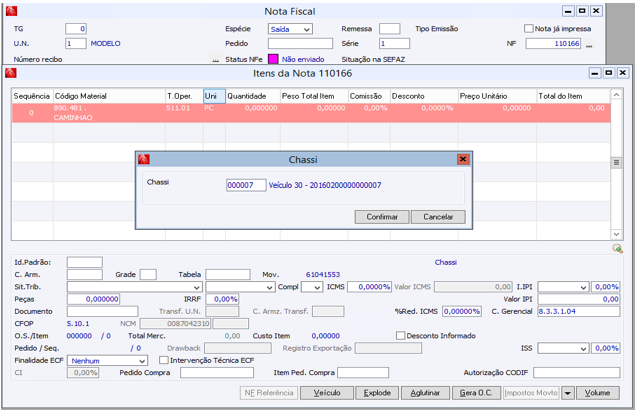This screenshot has width=636, height=410.
Task: Click the app icon in Itens da Nota title bar
Action: [11, 73]
